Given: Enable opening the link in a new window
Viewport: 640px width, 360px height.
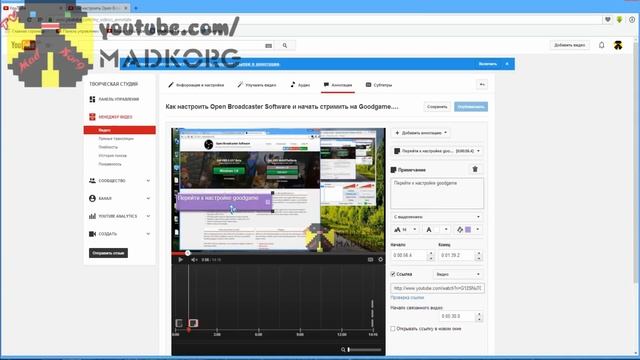Looking at the screenshot, I should 393,329.
